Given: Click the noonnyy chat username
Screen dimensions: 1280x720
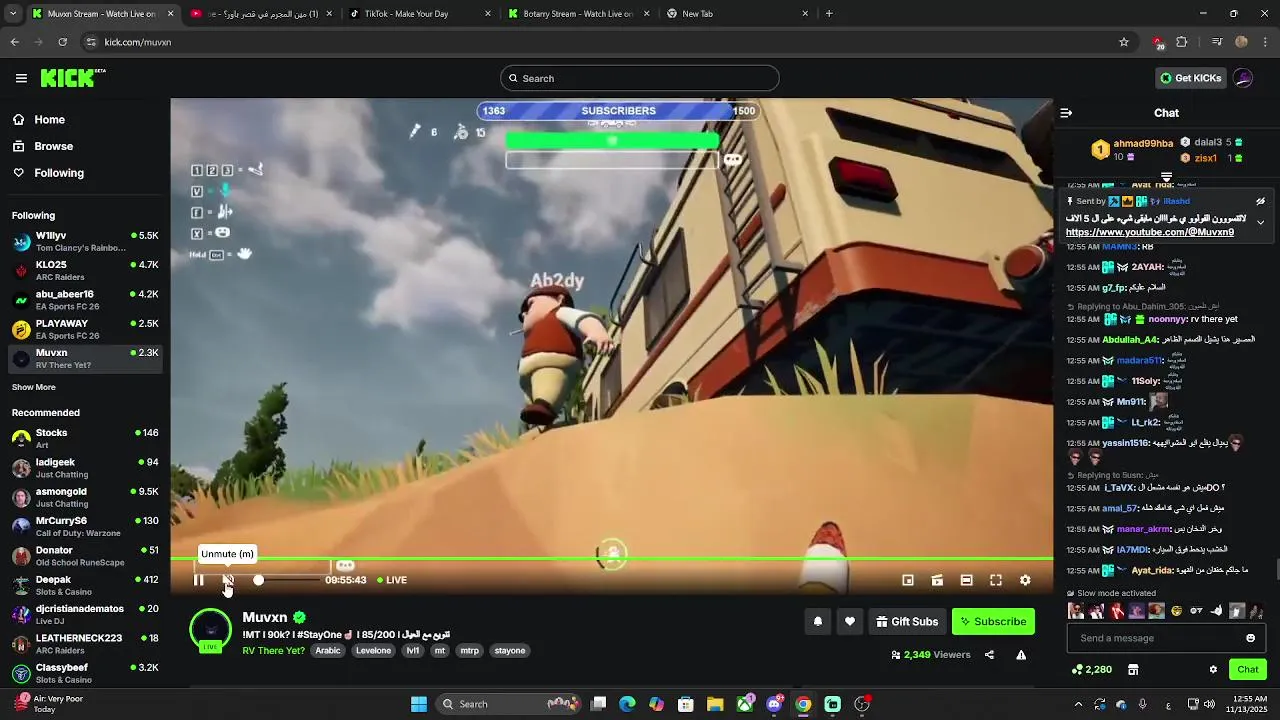Looking at the screenshot, I should [x=1167, y=319].
